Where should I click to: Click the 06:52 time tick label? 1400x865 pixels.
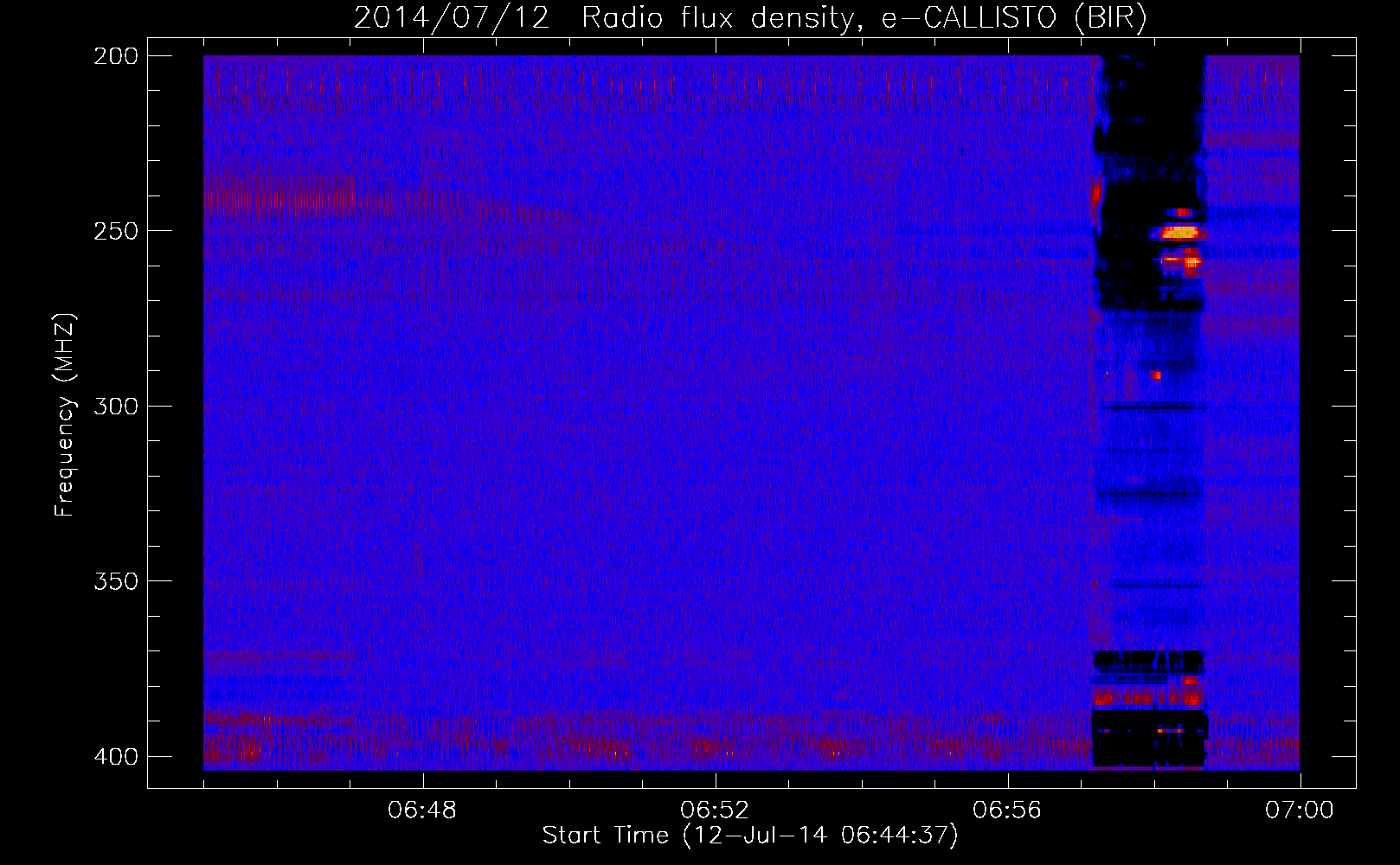715,811
